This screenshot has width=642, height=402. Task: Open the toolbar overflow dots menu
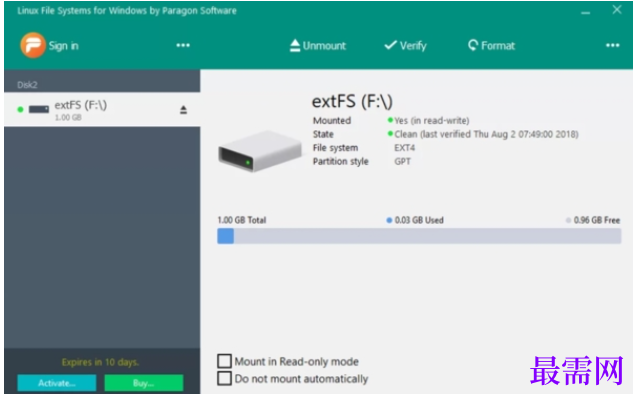pyautogui.click(x=613, y=45)
